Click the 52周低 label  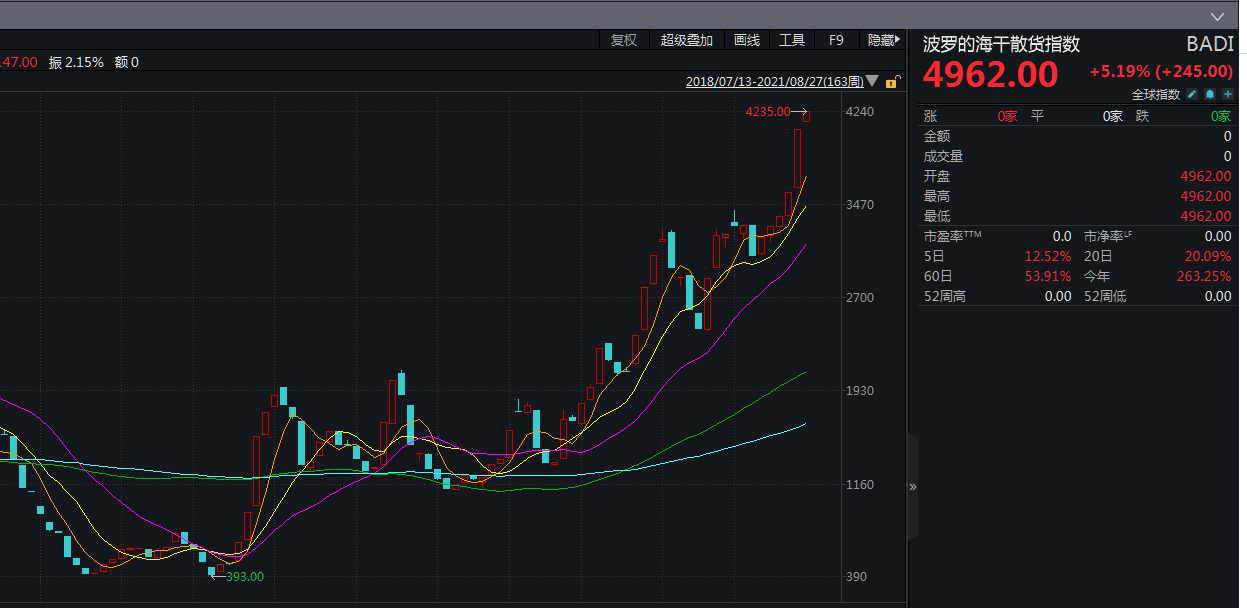tap(1105, 296)
